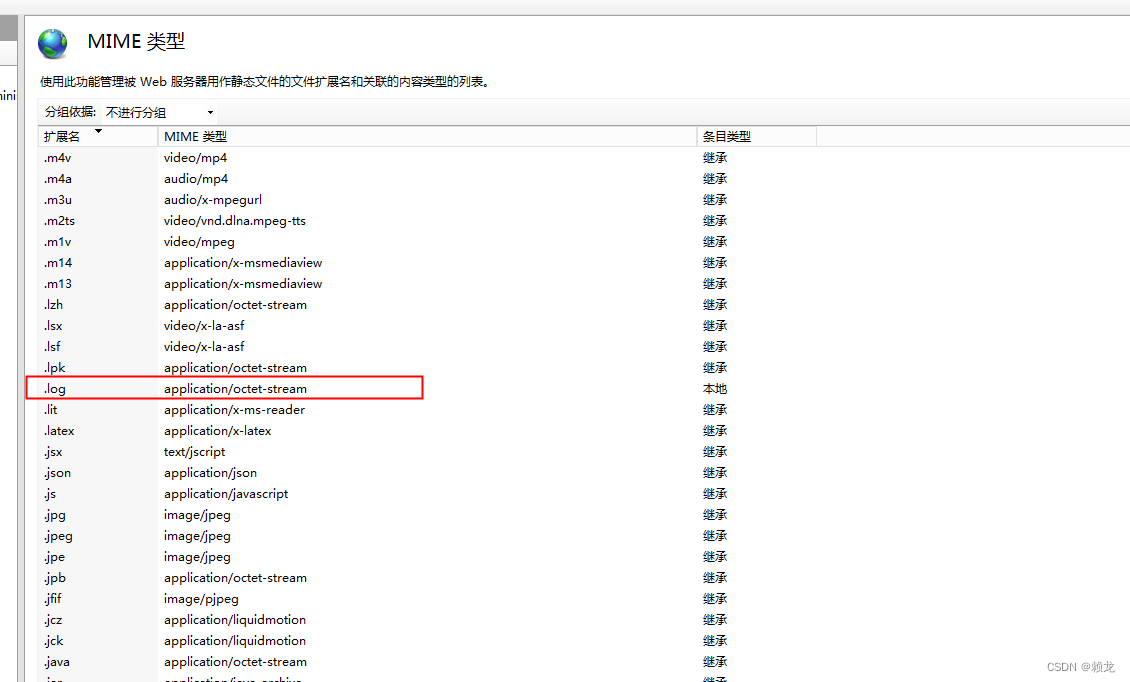Click the video/mp4 MIME type cell

pyautogui.click(x=195, y=158)
